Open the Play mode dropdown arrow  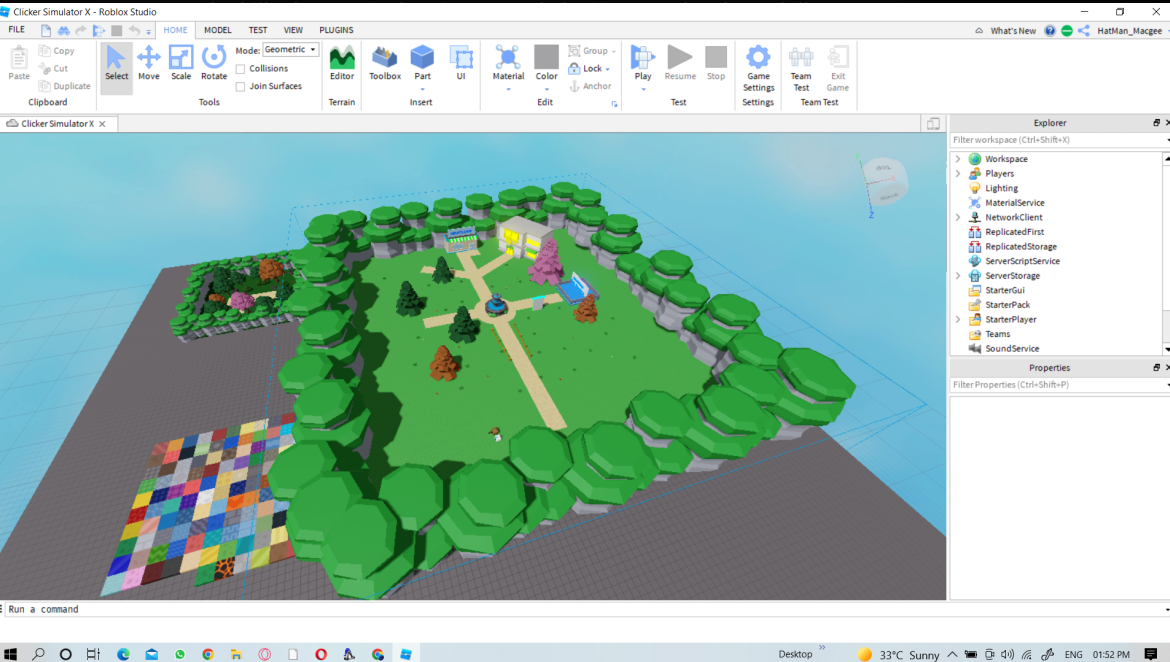[x=642, y=90]
